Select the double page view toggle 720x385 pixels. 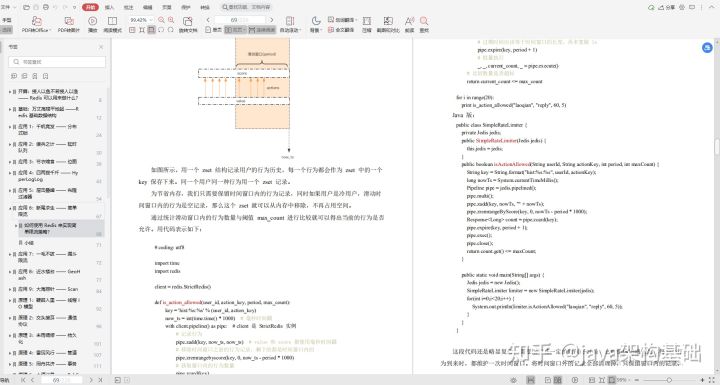(235, 29)
